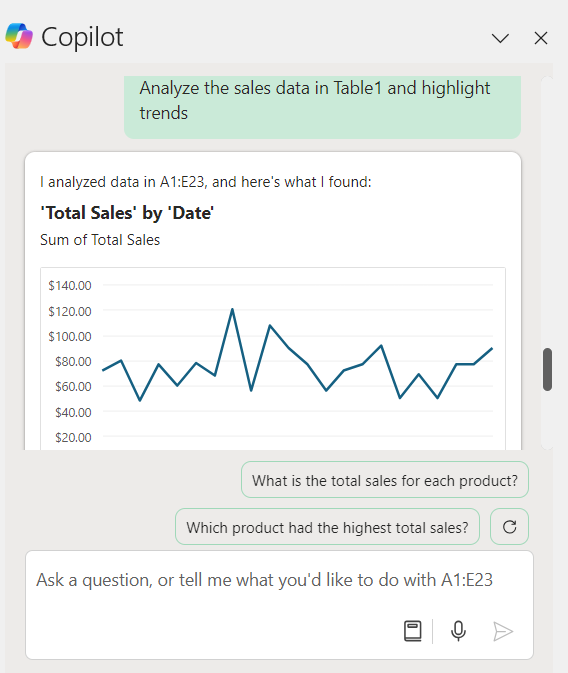Select 'What is the total sales for each product?'
This screenshot has height=673, width=568.
[x=385, y=480]
